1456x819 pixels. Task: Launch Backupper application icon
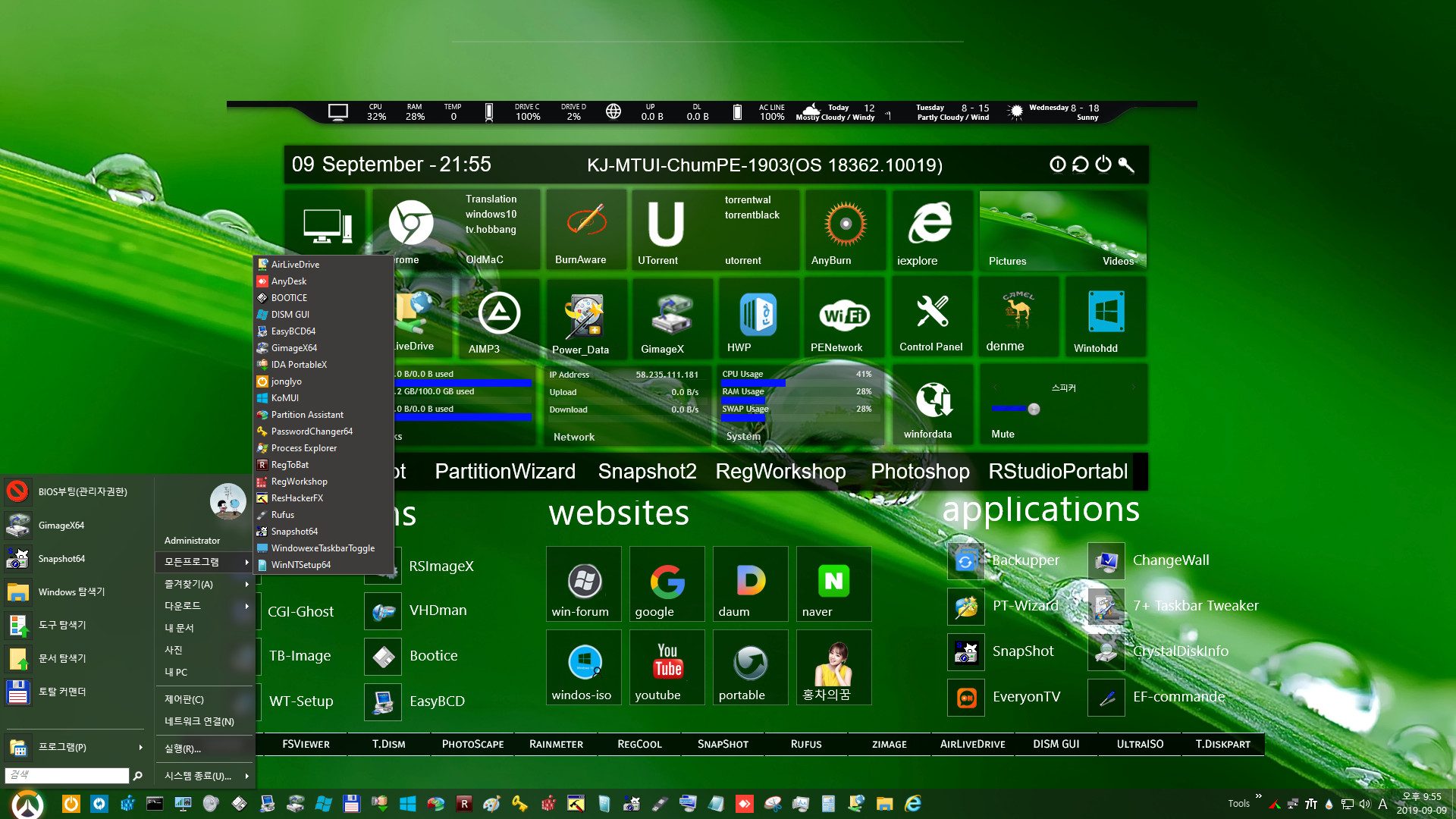966,561
